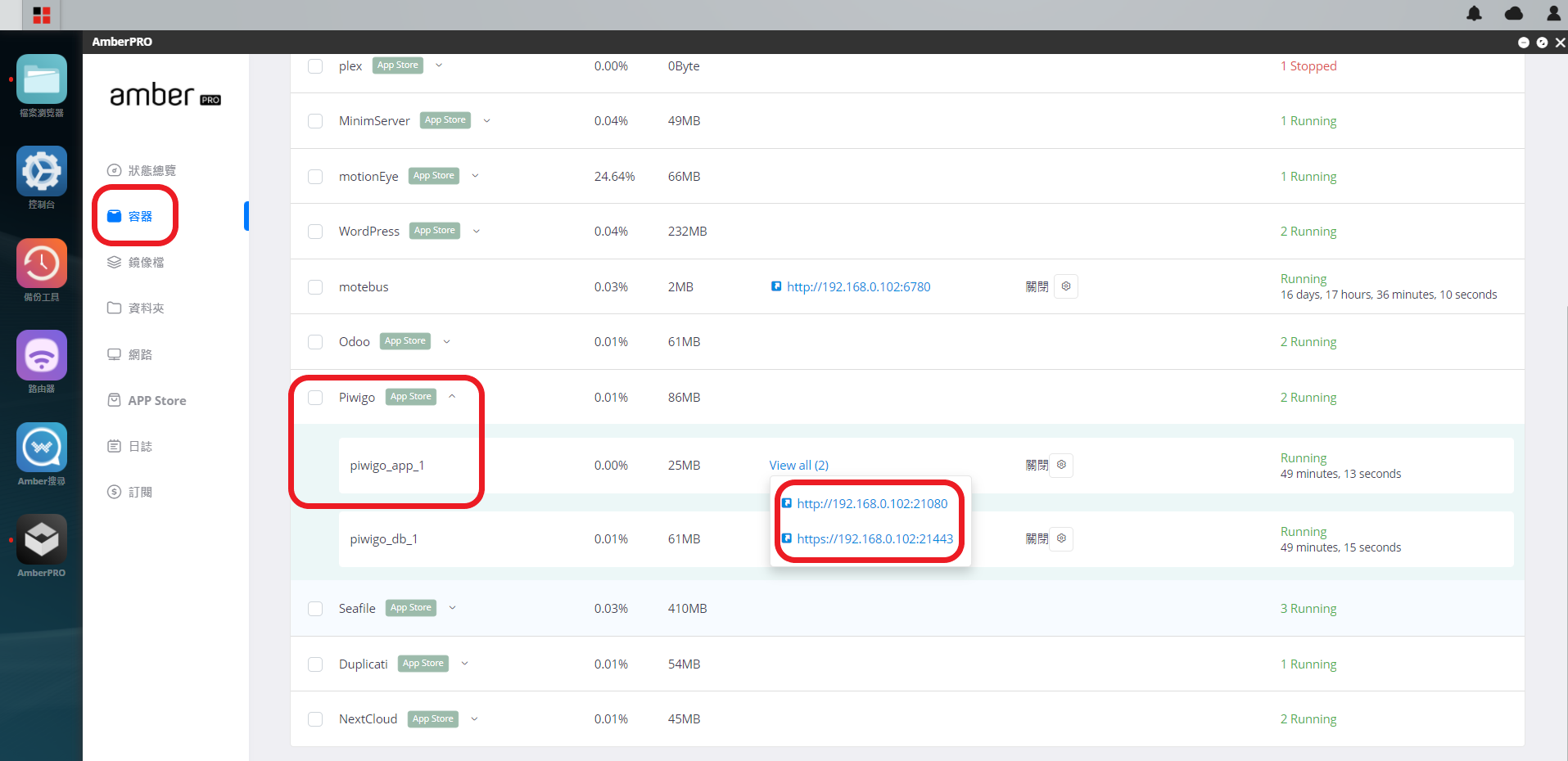Tick the MinimServer checkbox
Viewport: 1568px width, 761px height.
(x=315, y=121)
